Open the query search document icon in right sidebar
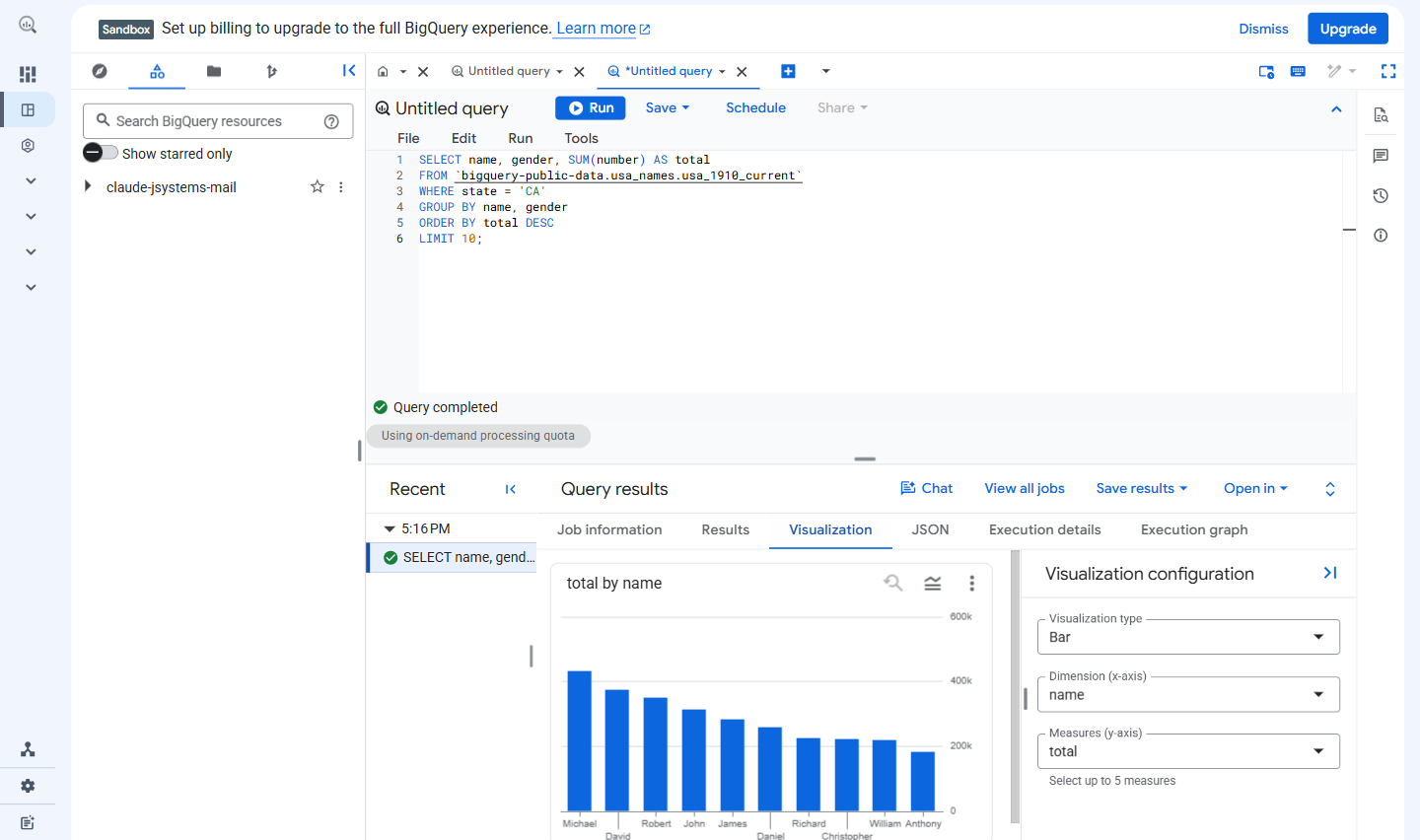The height and width of the screenshot is (840, 1420). pos(1381,115)
